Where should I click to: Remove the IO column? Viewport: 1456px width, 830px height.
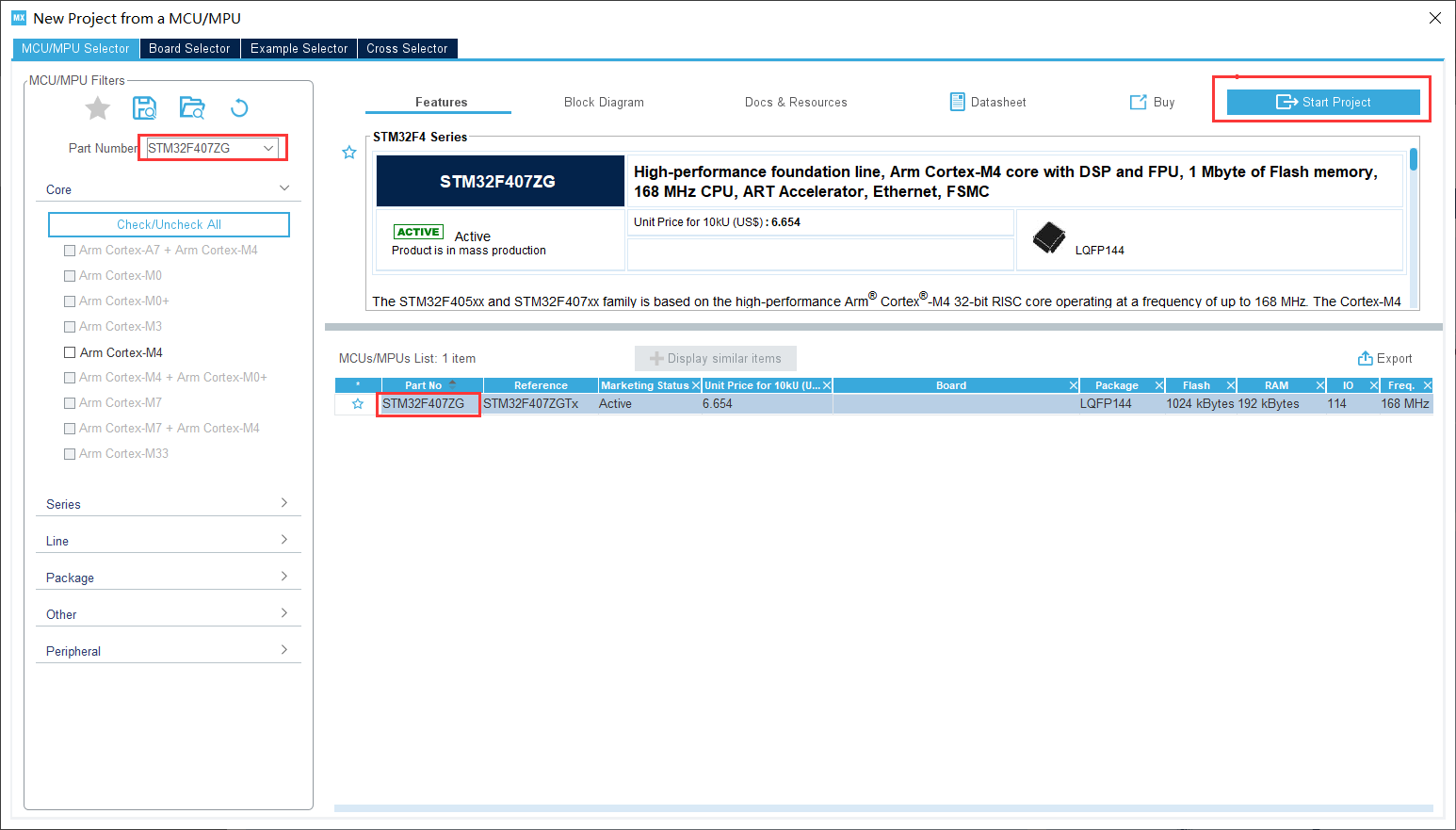1374,385
